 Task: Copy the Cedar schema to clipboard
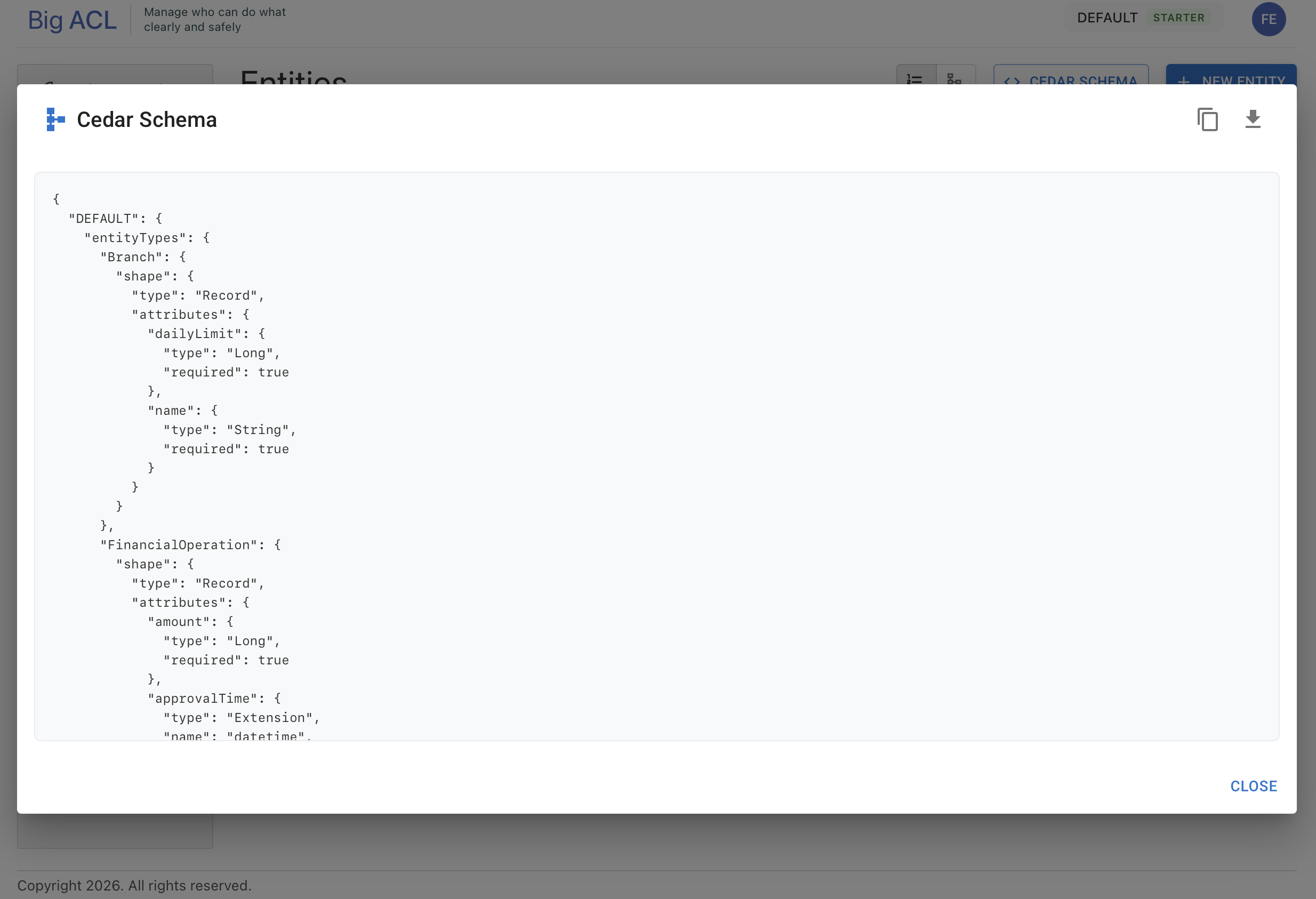coord(1207,119)
